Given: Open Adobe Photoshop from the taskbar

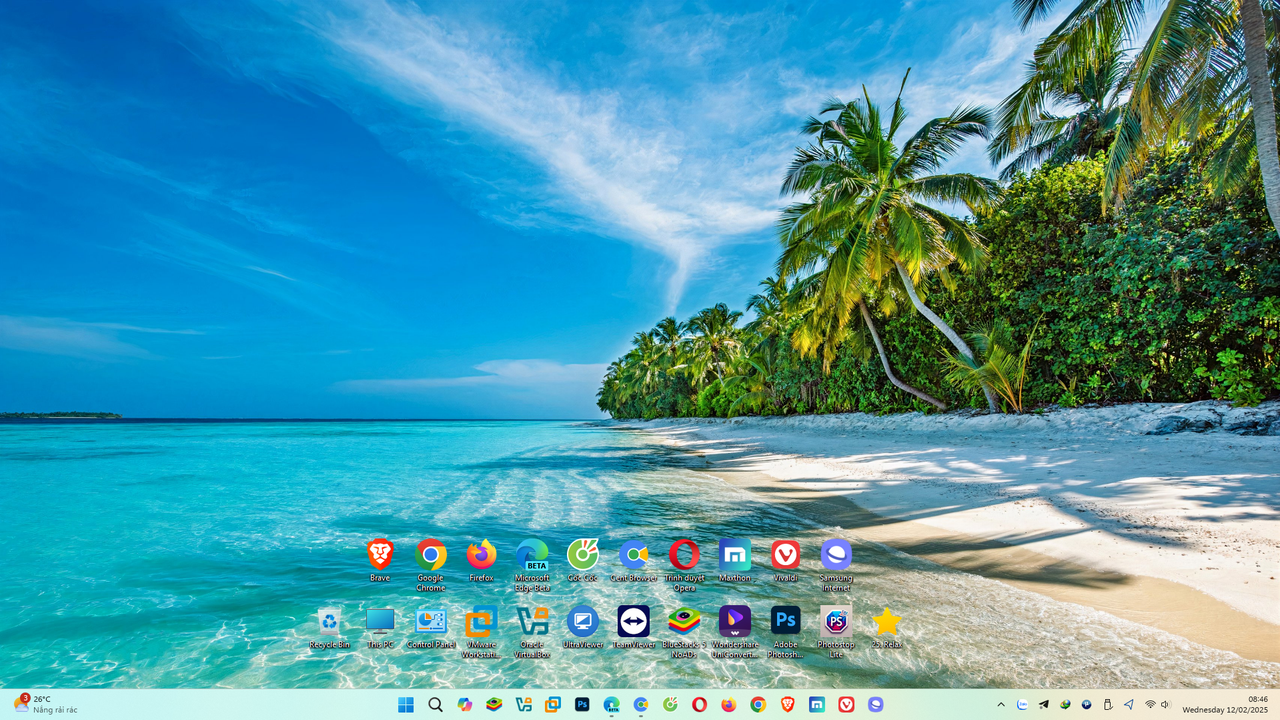Looking at the screenshot, I should tap(580, 705).
